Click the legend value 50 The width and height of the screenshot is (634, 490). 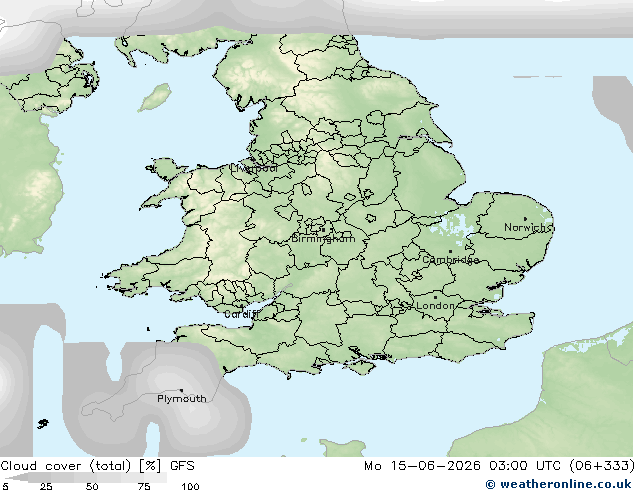pos(92,486)
